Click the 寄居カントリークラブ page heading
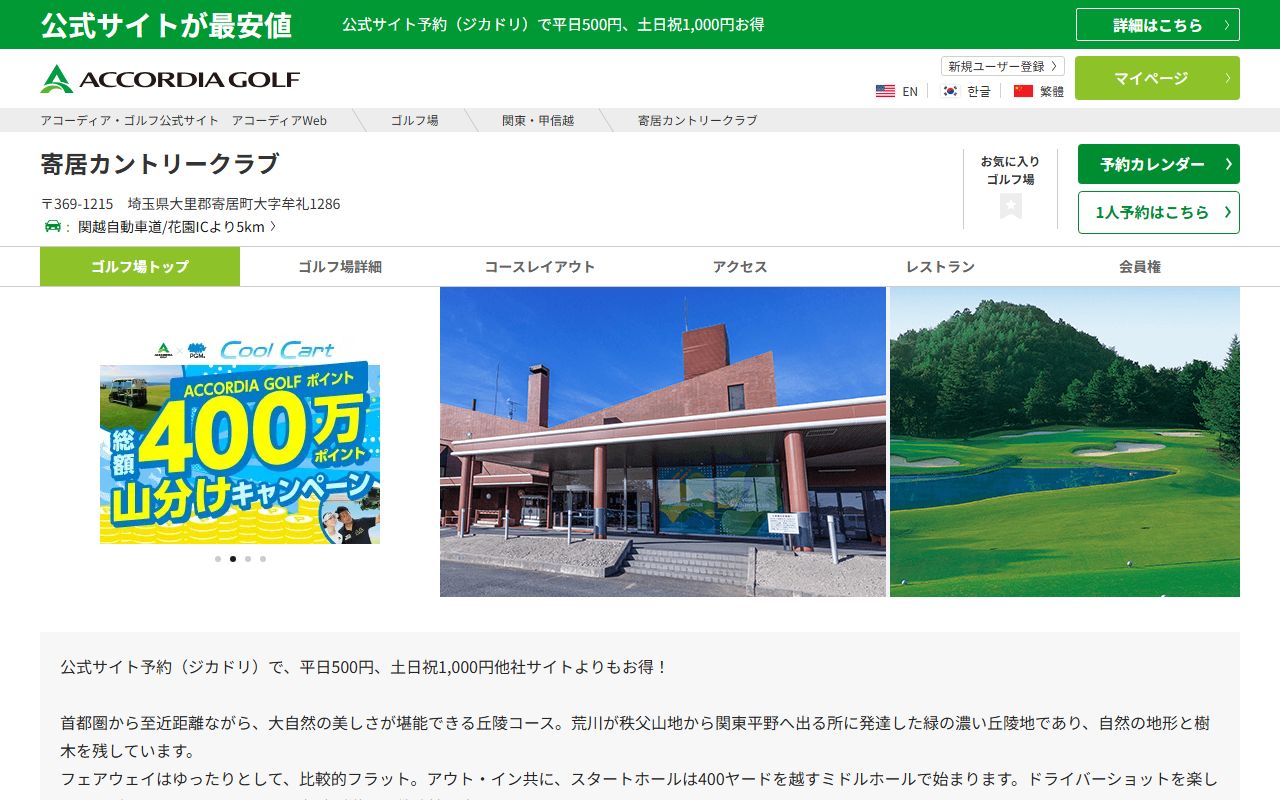The width and height of the screenshot is (1280, 800). [160, 164]
